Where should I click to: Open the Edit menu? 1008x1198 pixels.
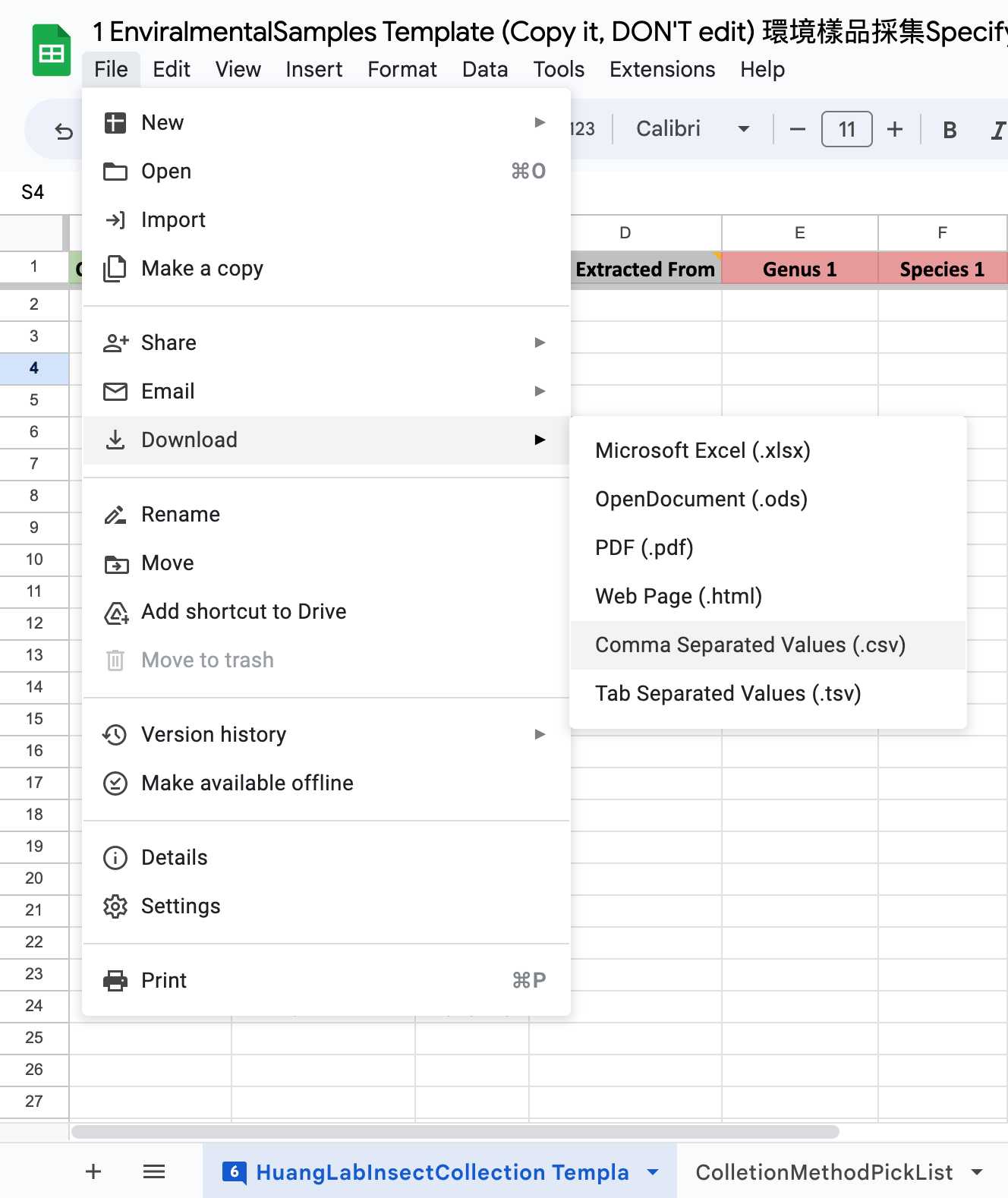tap(172, 69)
